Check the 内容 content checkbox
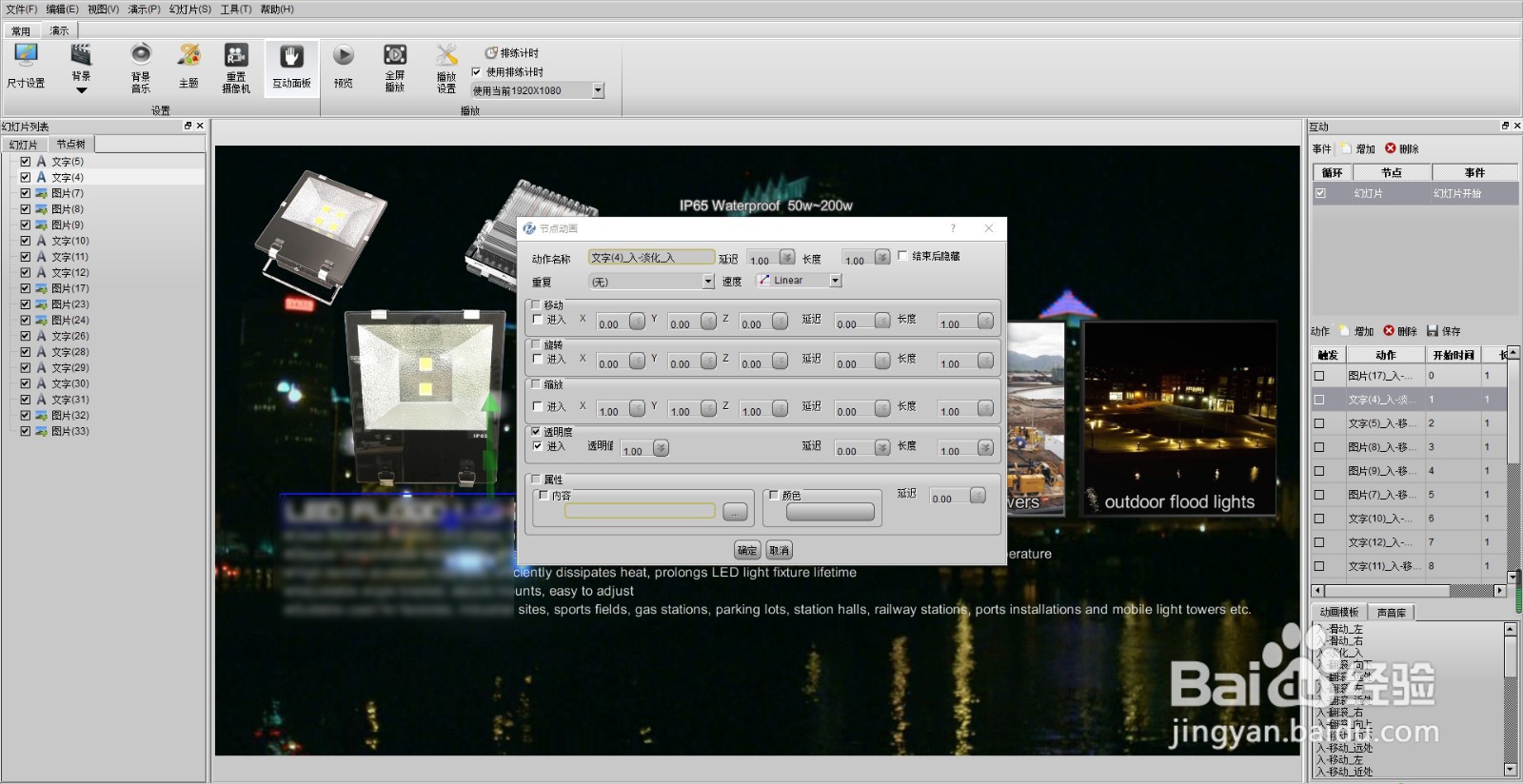The width and height of the screenshot is (1523, 784). click(x=544, y=496)
